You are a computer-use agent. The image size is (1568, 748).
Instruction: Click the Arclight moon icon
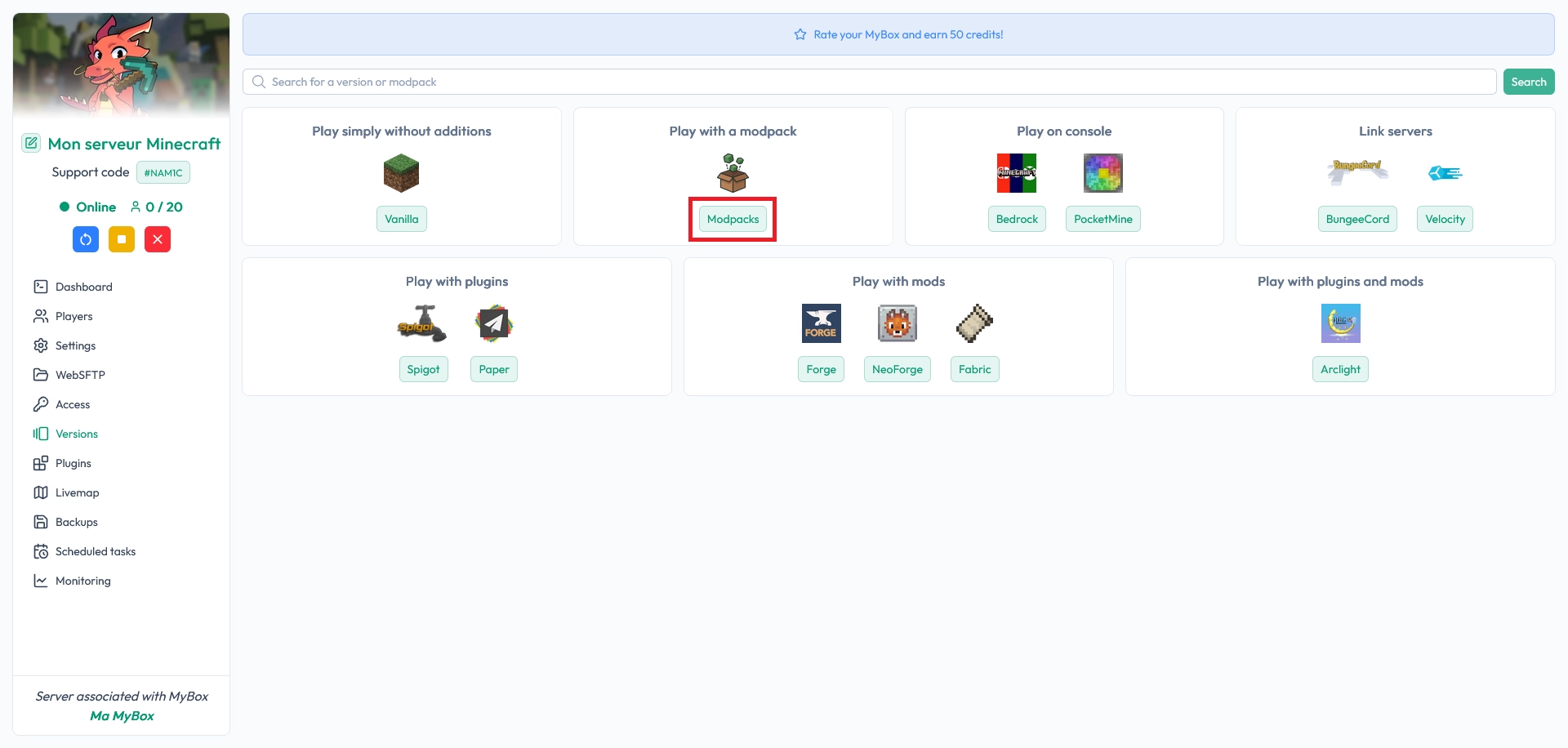point(1340,323)
